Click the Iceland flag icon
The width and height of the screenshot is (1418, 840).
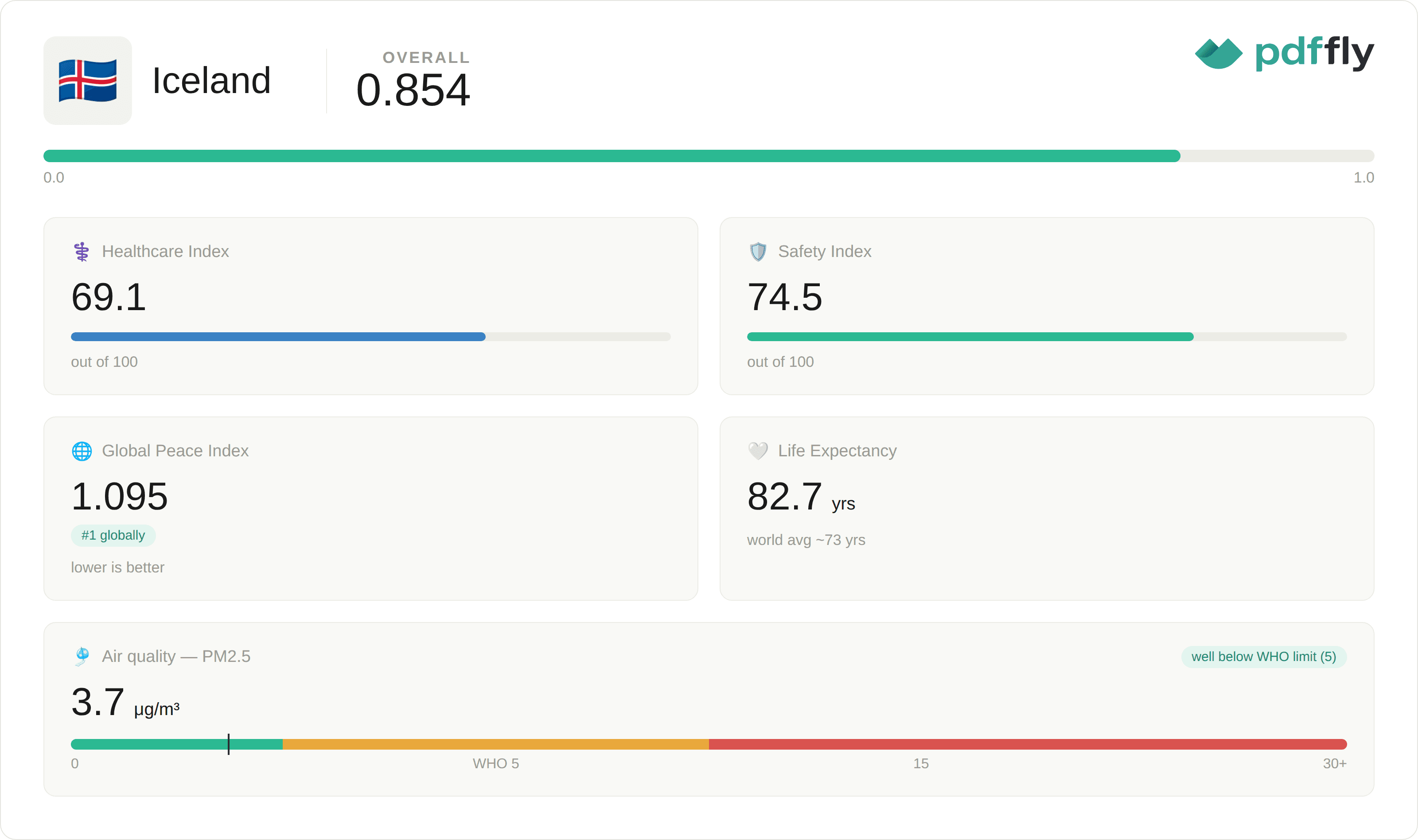click(88, 80)
